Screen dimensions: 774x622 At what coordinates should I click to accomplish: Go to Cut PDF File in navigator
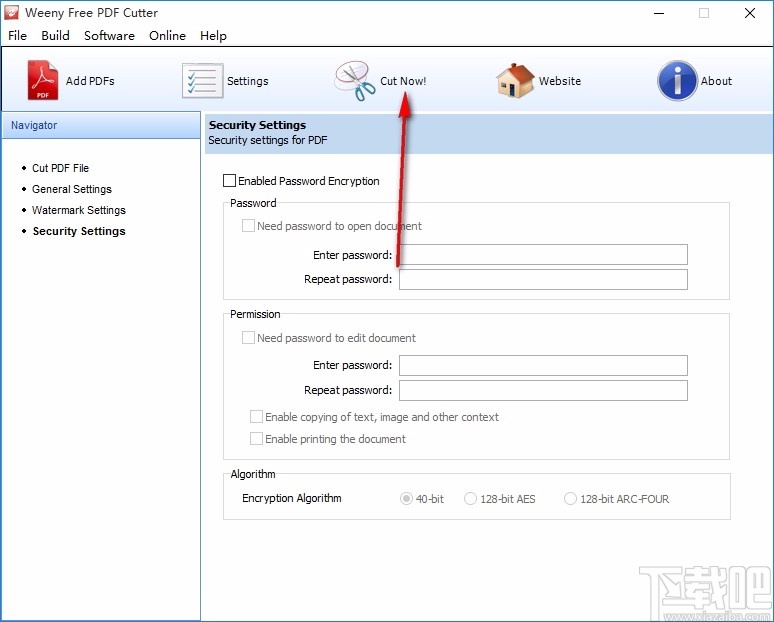60,168
